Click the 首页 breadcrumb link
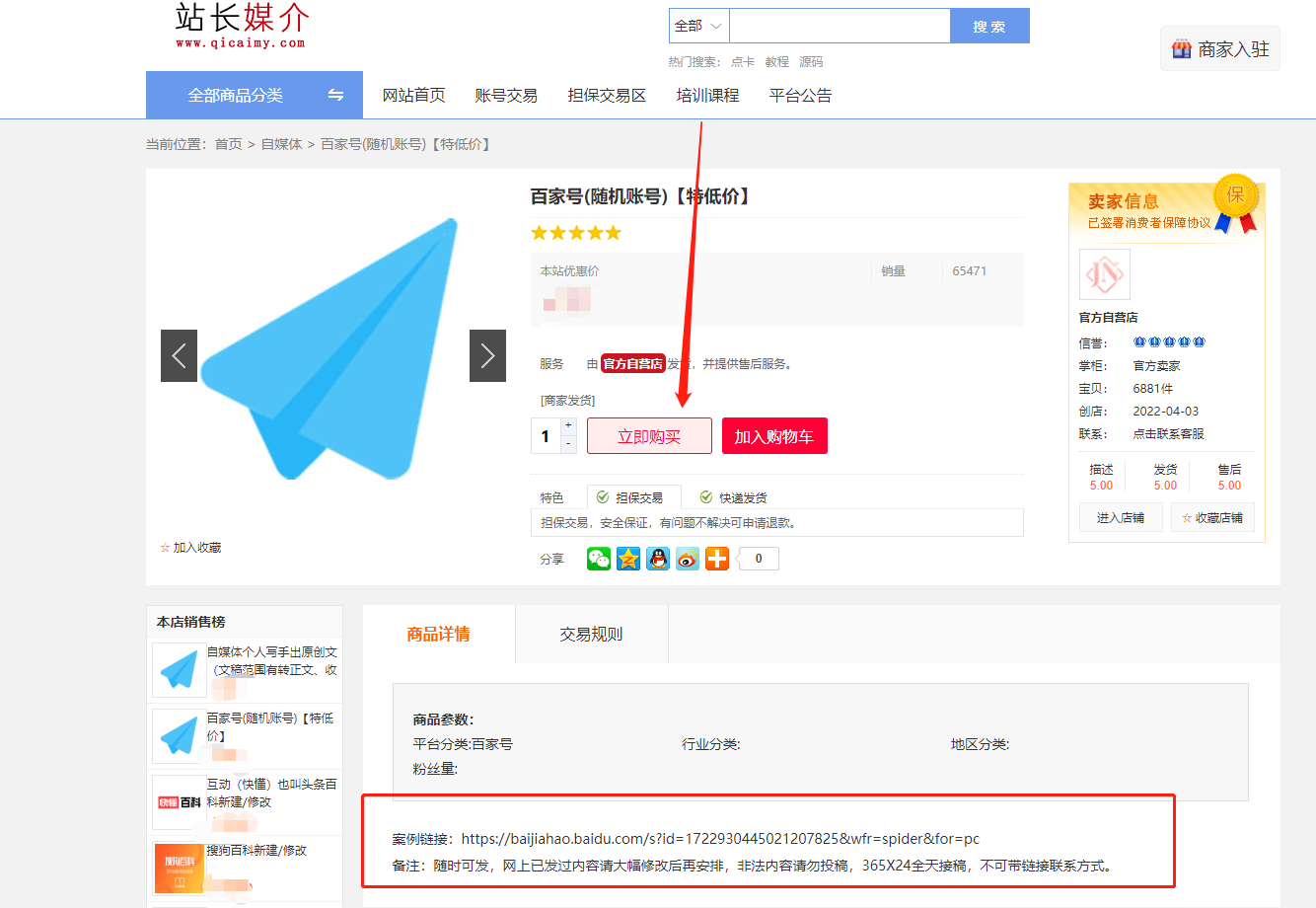Image resolution: width=1316 pixels, height=908 pixels. 228,144
